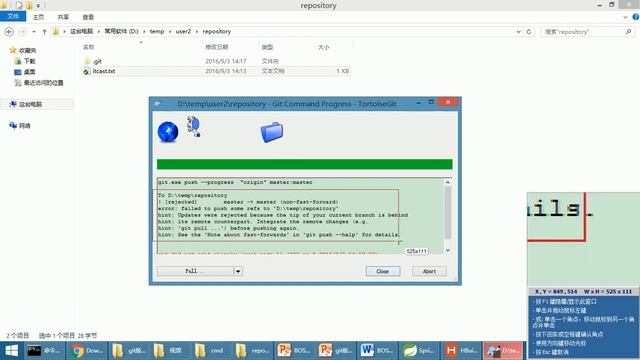Viewport: 640px width, 360px height.
Task: Open Chrome from taskbar
Action: tap(87, 351)
